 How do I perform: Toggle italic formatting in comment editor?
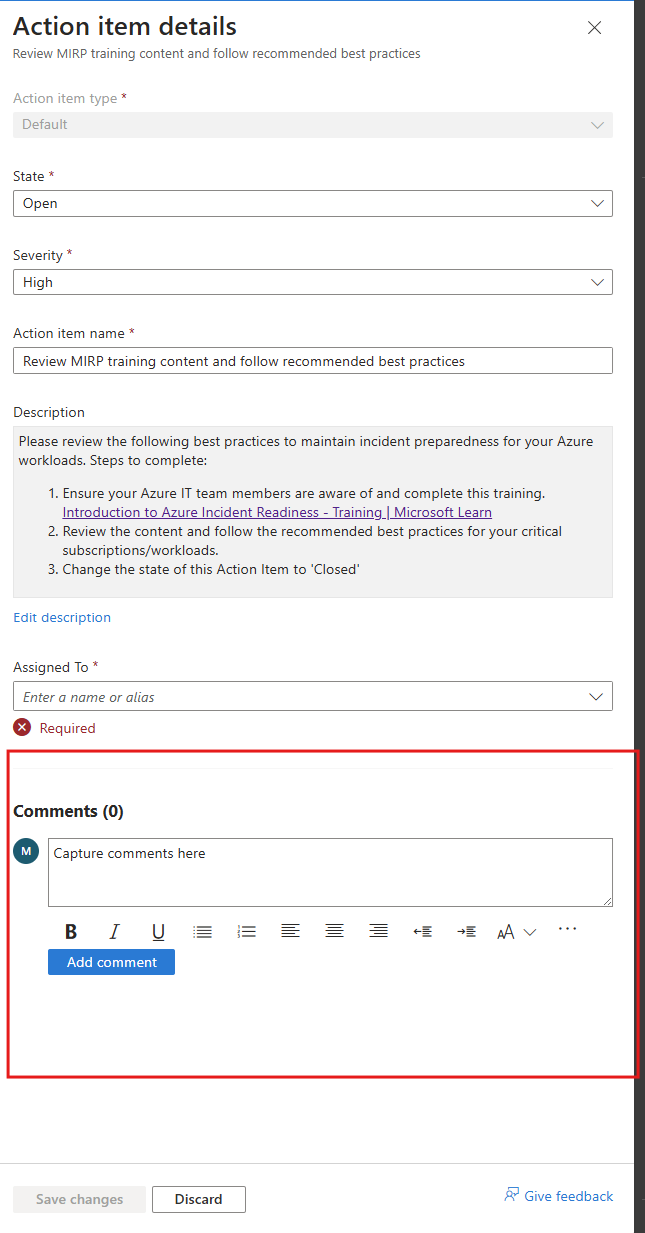tap(114, 931)
